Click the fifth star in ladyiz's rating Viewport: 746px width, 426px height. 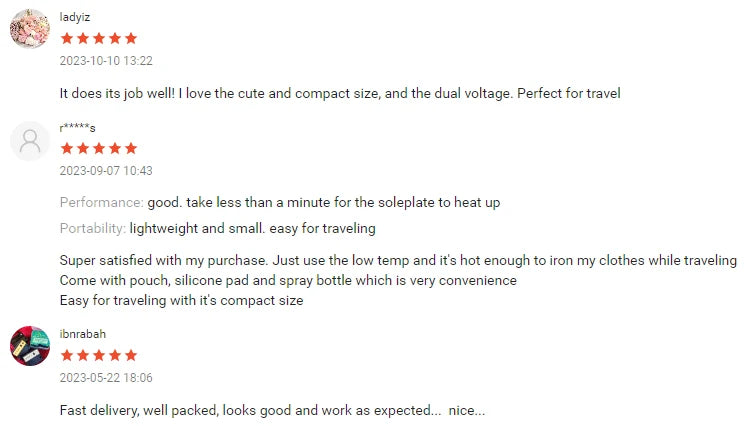(x=130, y=38)
